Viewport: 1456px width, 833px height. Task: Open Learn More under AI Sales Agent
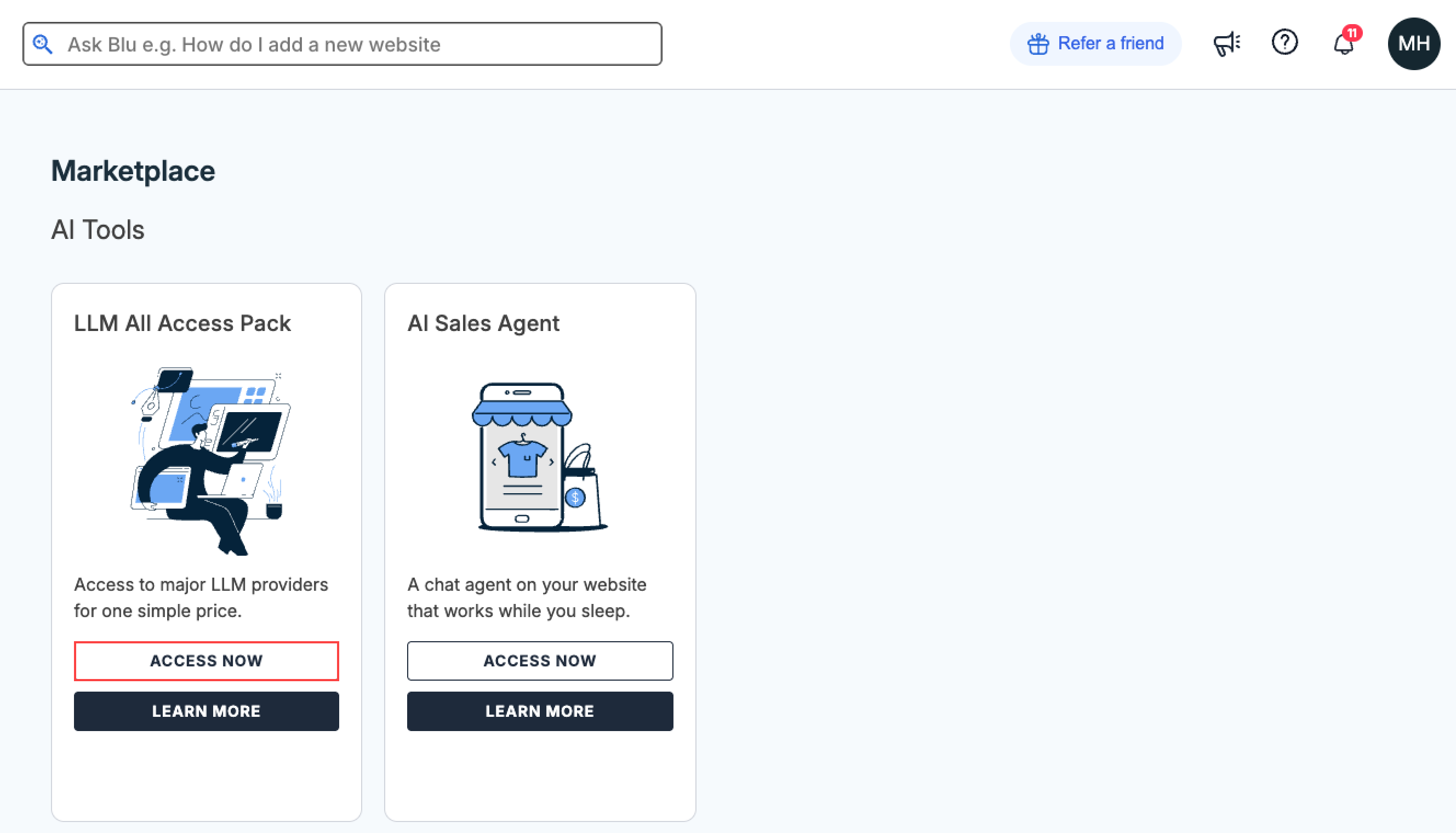pyautogui.click(x=539, y=711)
